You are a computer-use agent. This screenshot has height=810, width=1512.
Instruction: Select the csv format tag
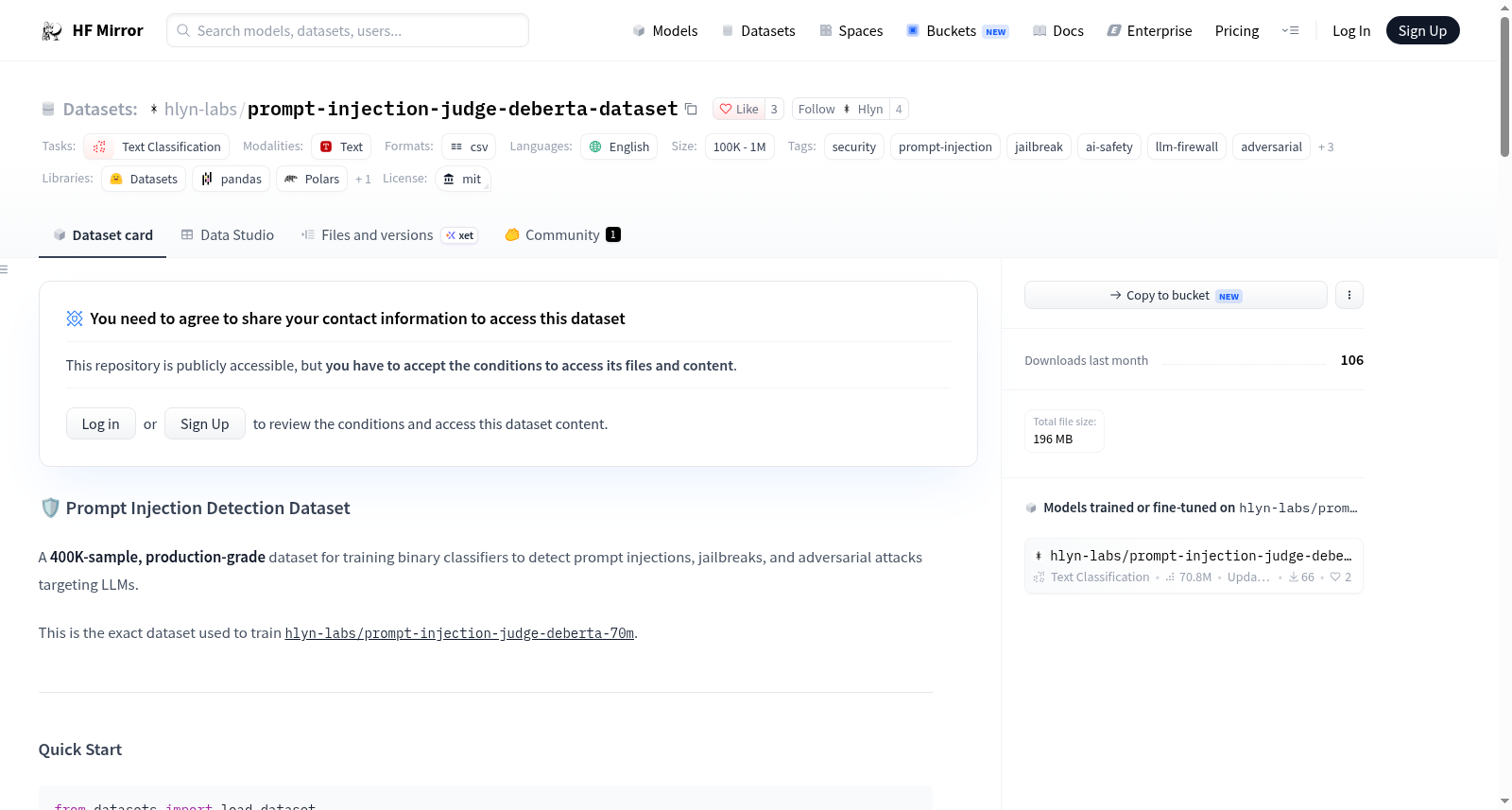[x=469, y=146]
